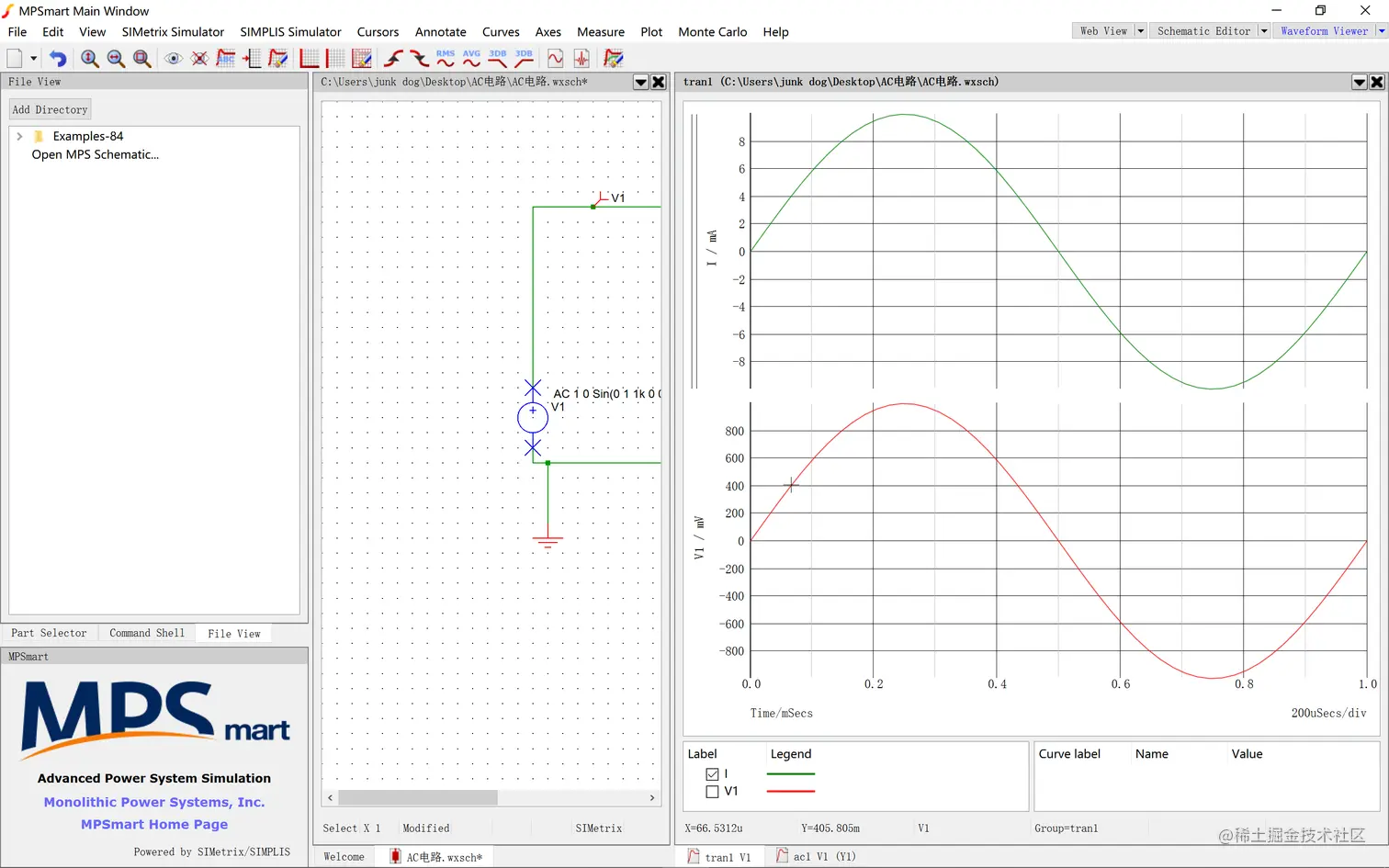Uncheck the I curve checkbox
1389x868 pixels.
pos(712,774)
